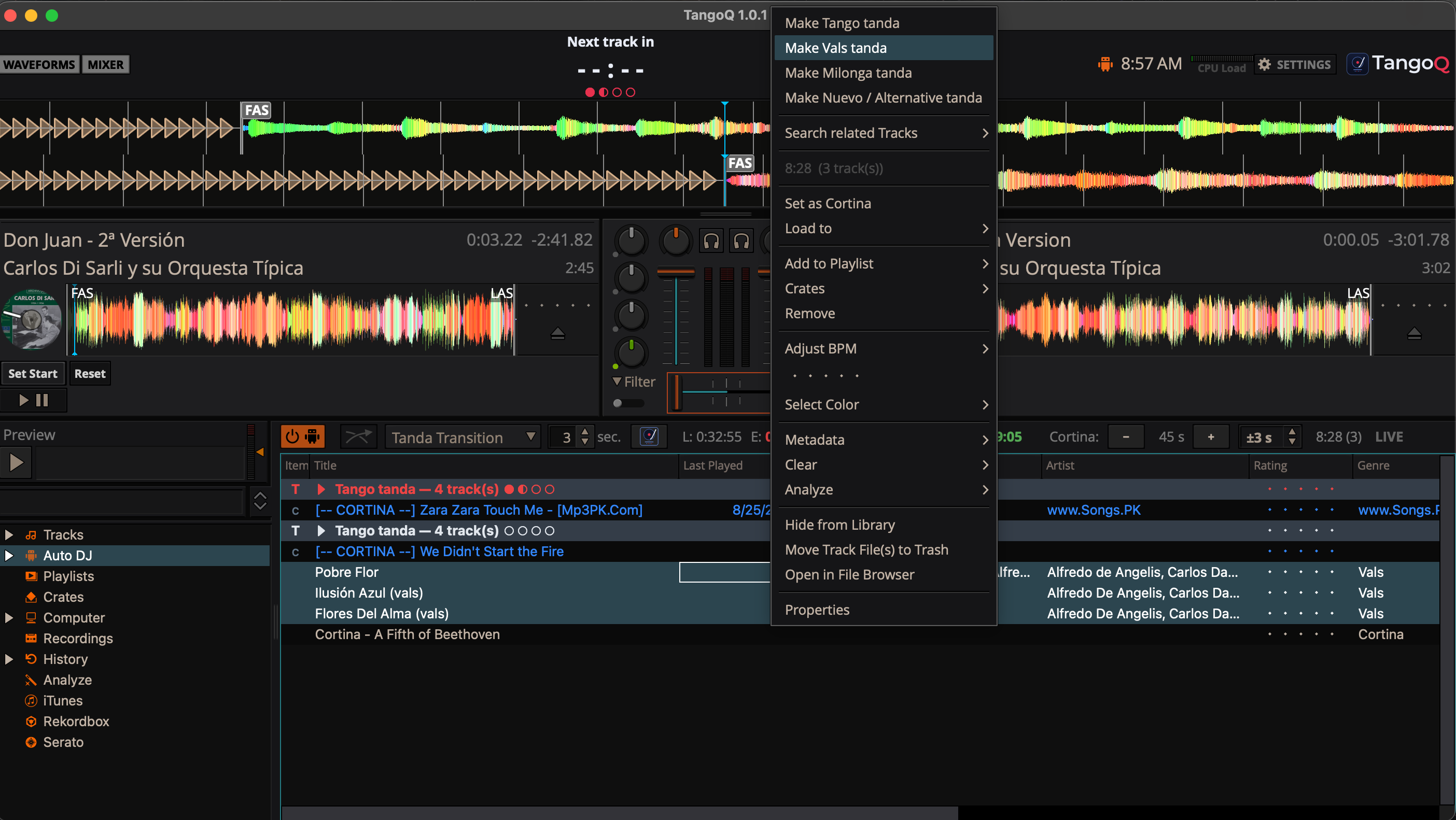
Task: Click the Don Juan album cover art
Action: (x=31, y=319)
